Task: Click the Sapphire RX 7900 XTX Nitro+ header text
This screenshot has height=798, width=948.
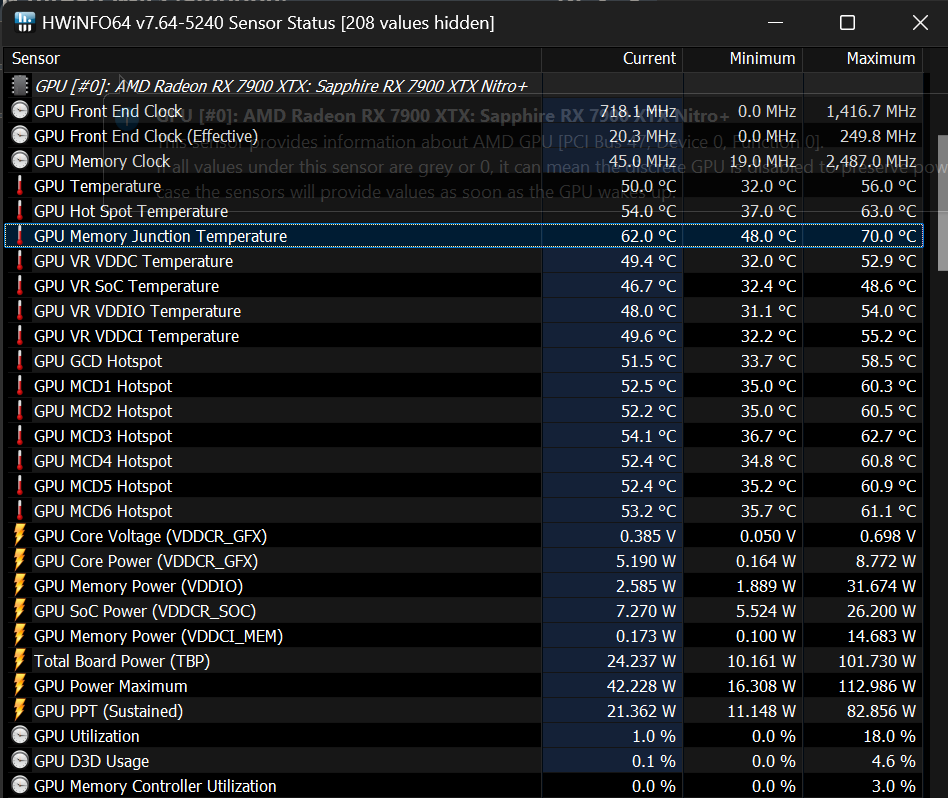Action: coord(281,86)
